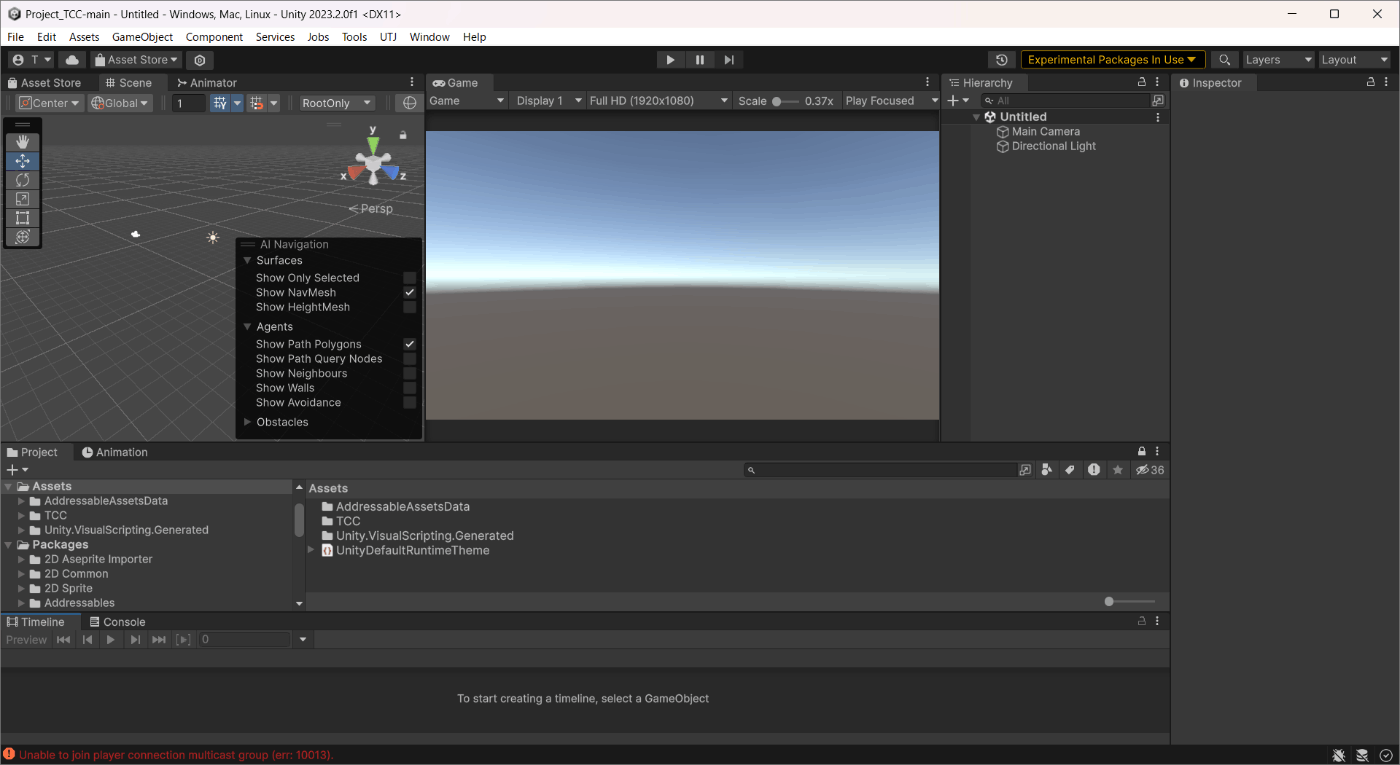Search by Type in Project window
1400x765 pixels.
(1047, 470)
